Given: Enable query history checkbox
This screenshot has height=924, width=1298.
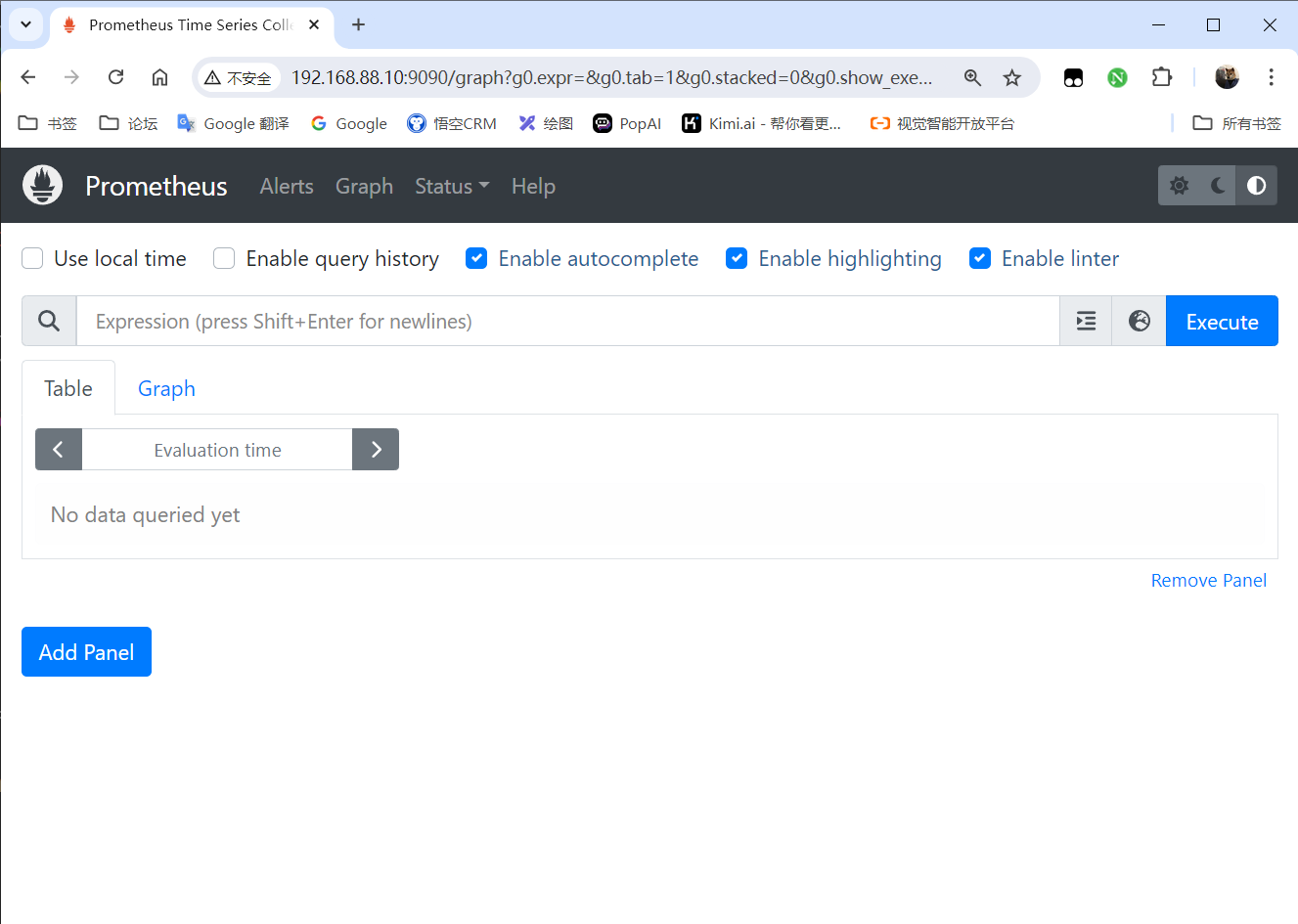Looking at the screenshot, I should [224, 258].
